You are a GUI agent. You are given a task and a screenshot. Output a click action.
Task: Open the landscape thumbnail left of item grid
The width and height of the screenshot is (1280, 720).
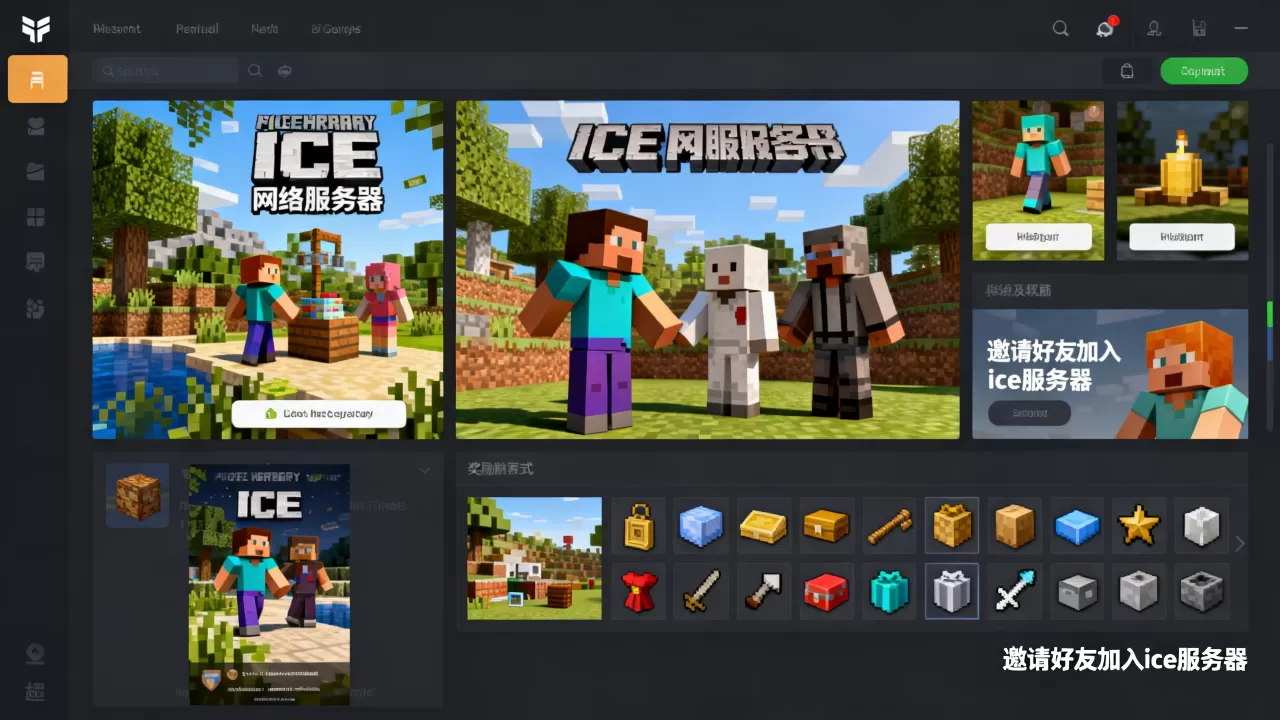(x=534, y=558)
